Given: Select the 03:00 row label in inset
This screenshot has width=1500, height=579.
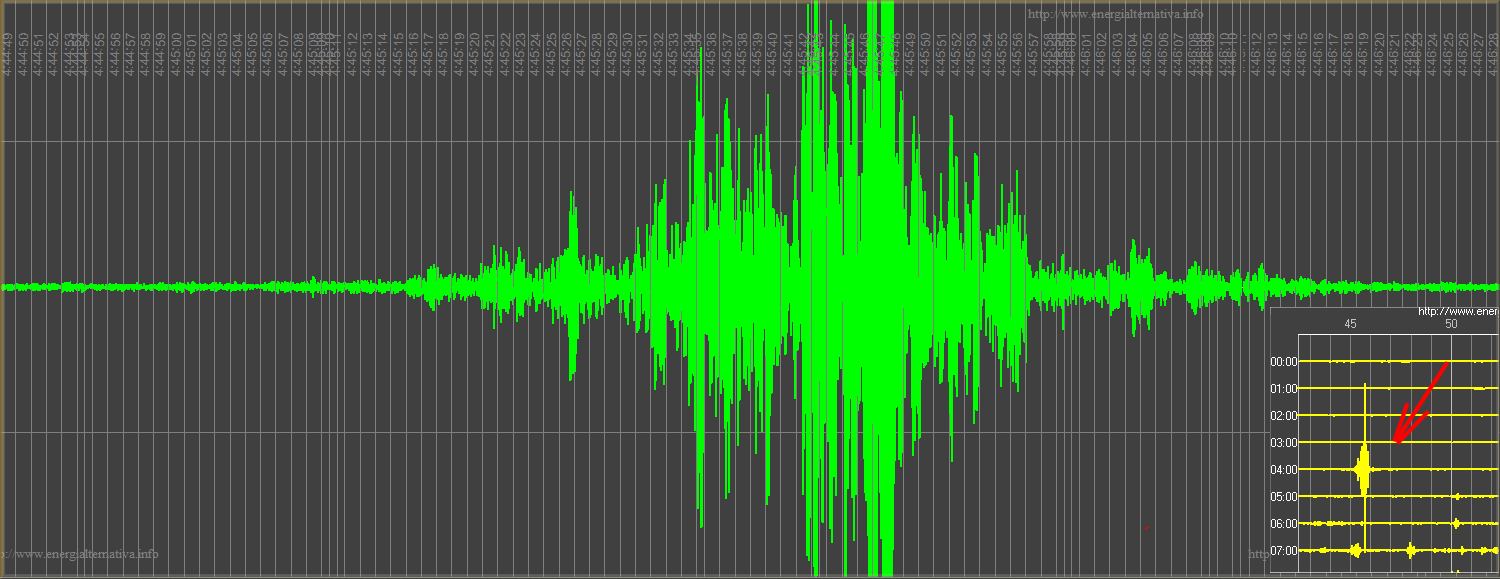Looking at the screenshot, I should (1284, 443).
